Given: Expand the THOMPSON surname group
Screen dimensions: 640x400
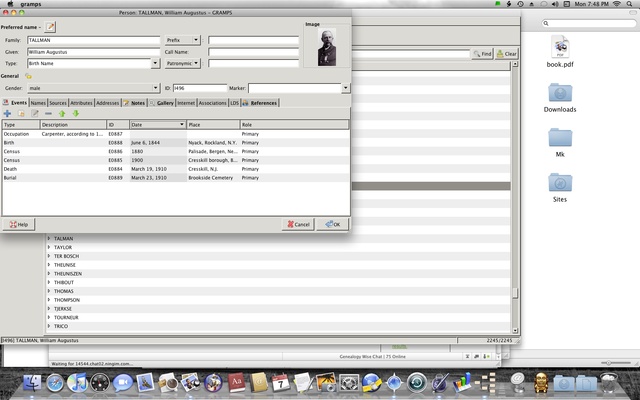Looking at the screenshot, I should click(49, 299).
